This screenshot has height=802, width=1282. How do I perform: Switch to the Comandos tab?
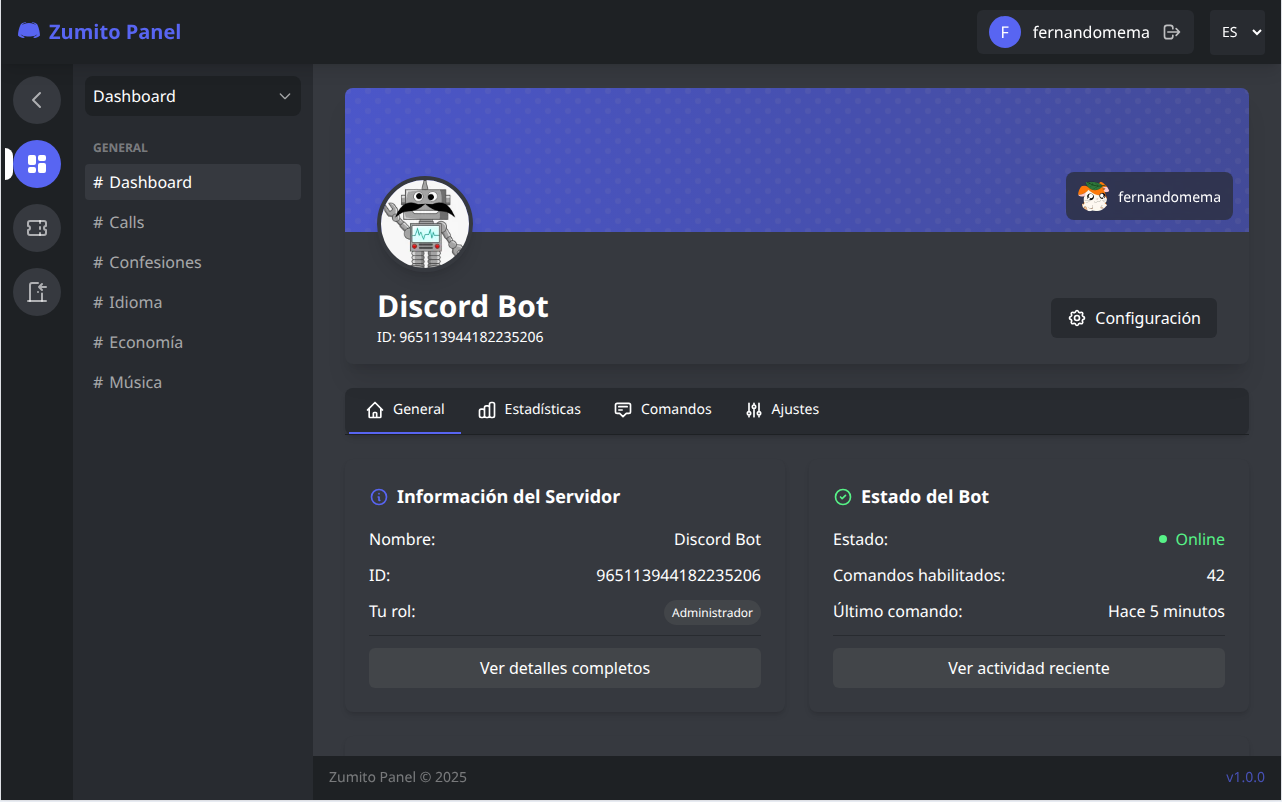pos(663,410)
